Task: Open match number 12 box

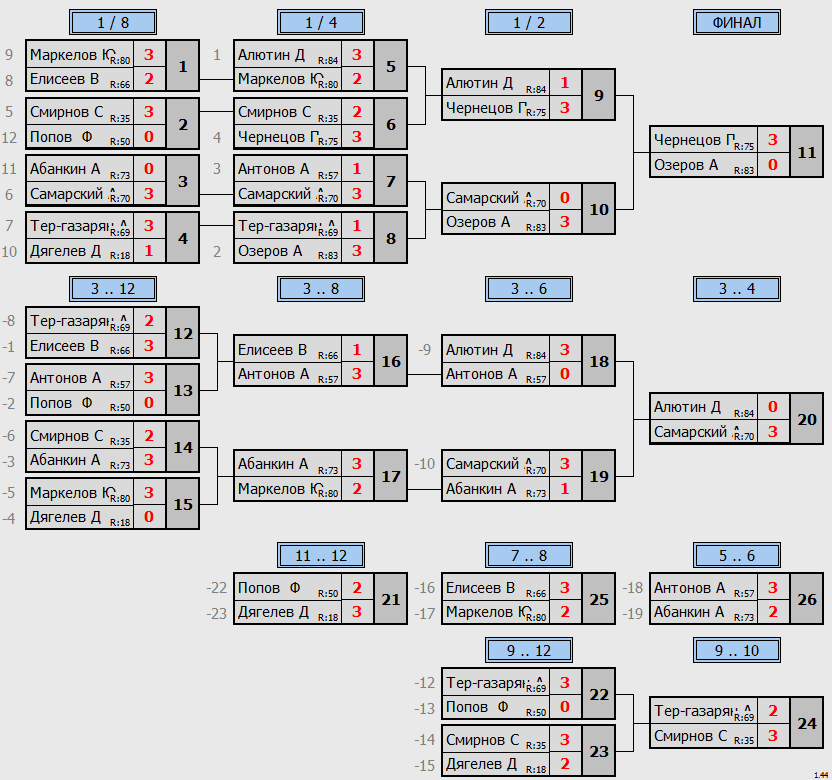Action: (x=183, y=333)
